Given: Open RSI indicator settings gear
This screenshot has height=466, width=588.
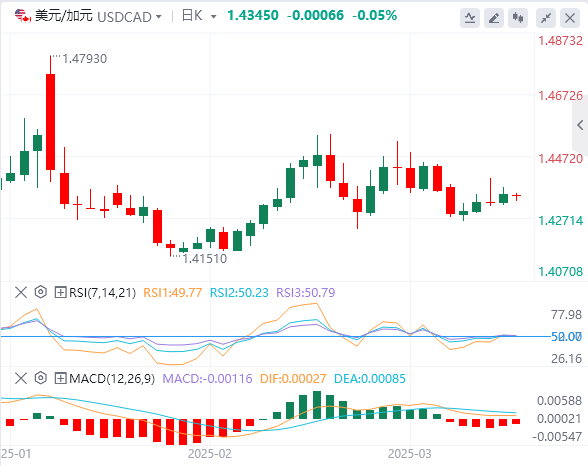Looking at the screenshot, I should pyautogui.click(x=40, y=292).
